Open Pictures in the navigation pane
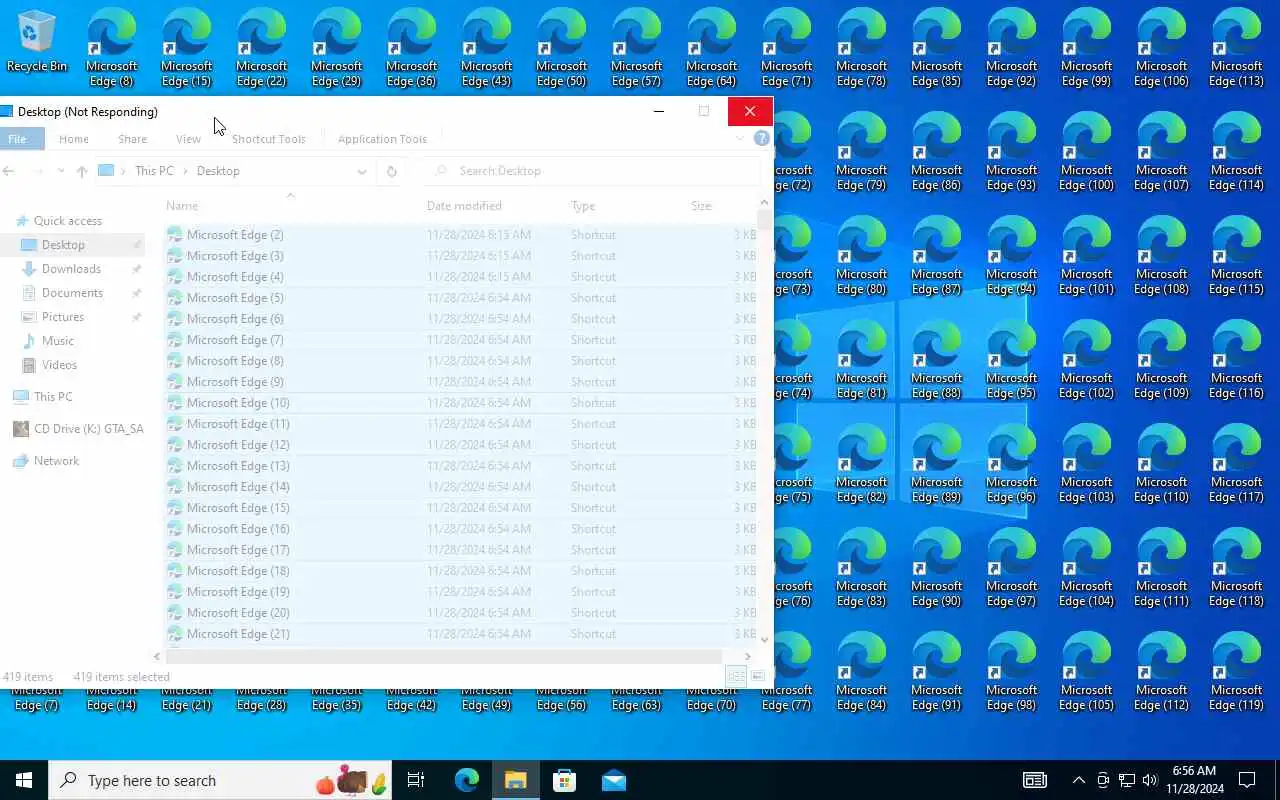 pyautogui.click(x=63, y=317)
